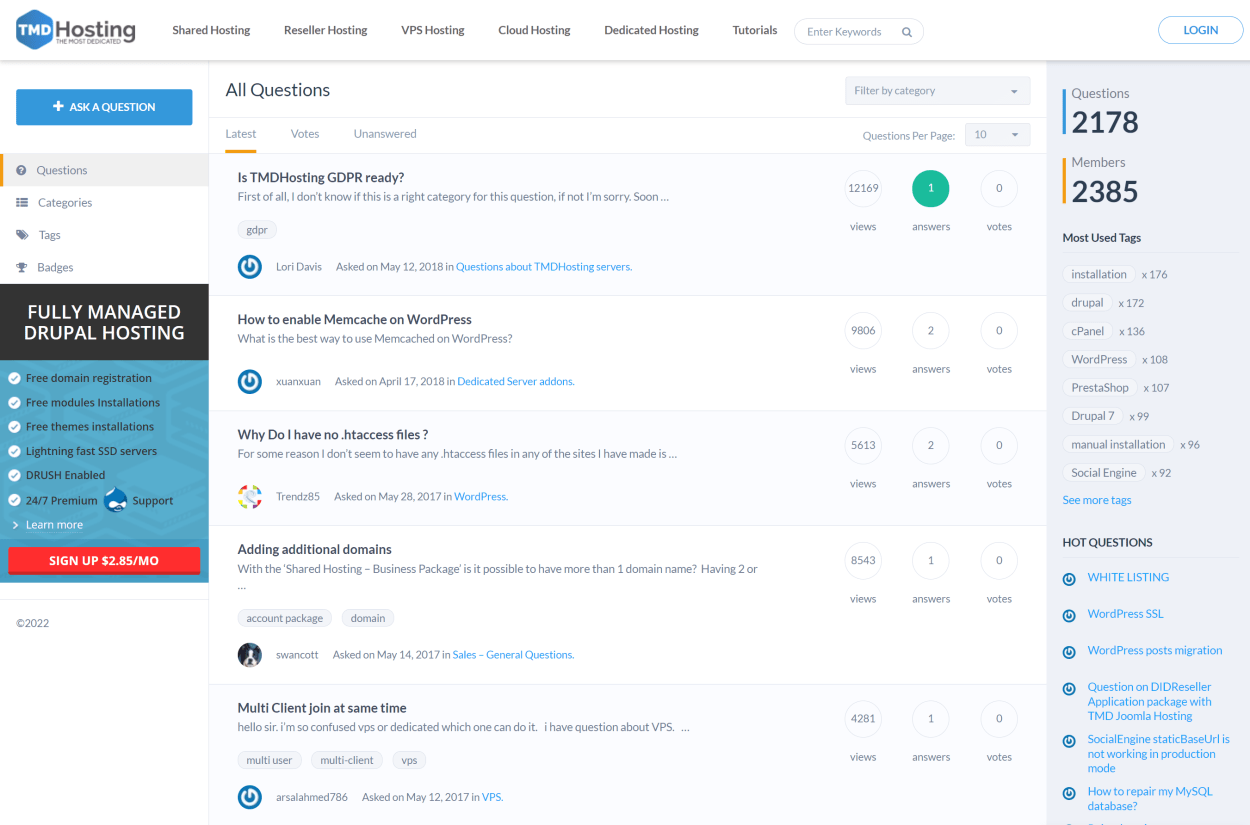This screenshot has width=1250, height=825.
Task: Click icon beside repair MySQL database question
Action: (1069, 793)
